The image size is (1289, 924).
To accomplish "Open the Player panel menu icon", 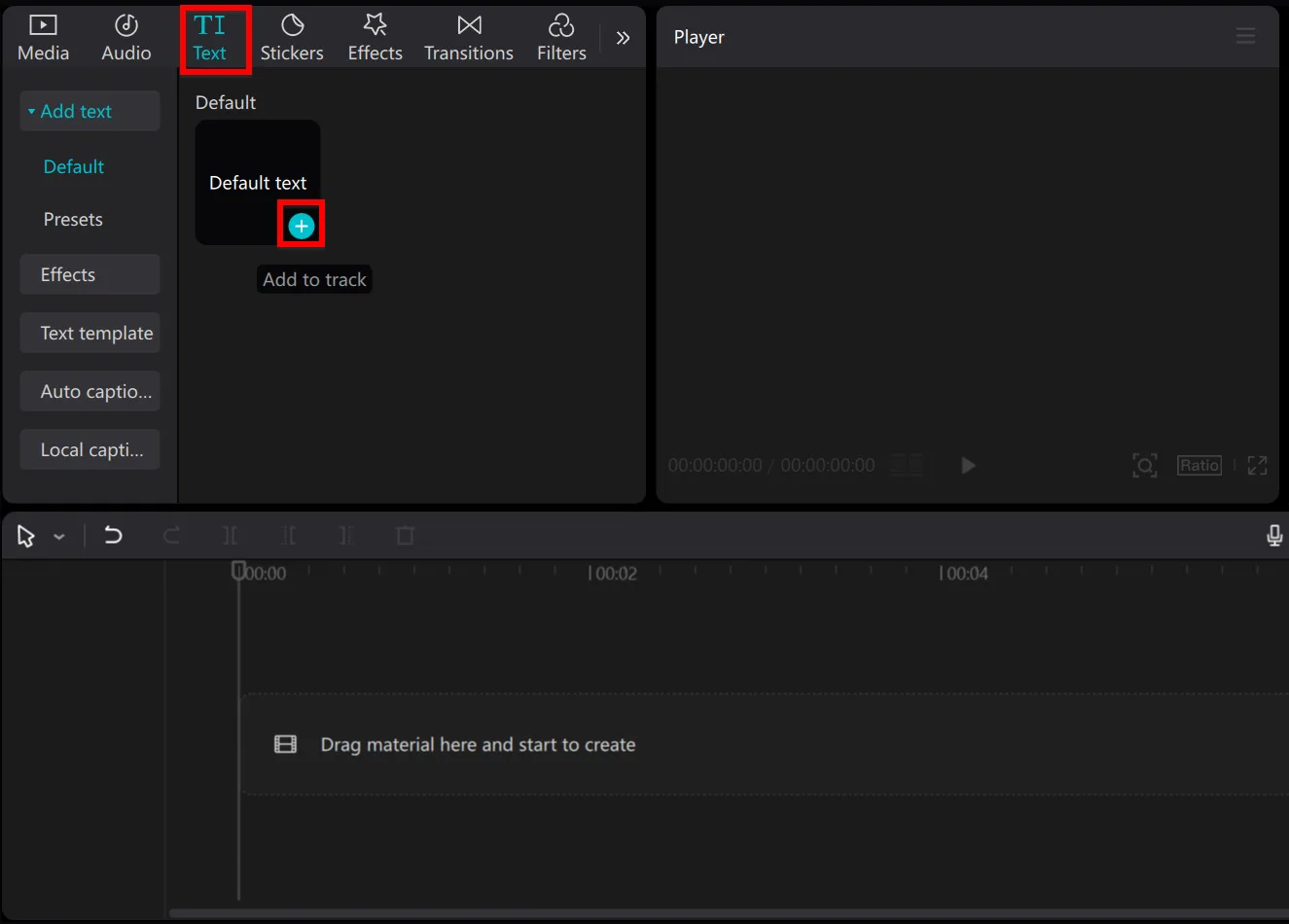I will point(1245,37).
